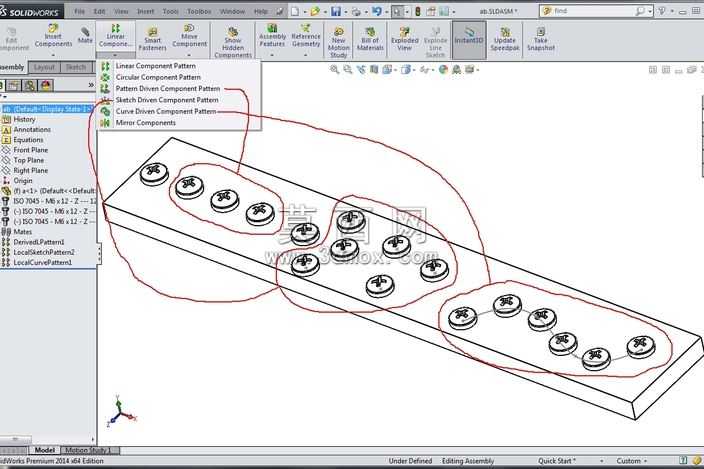
Task: Switch to Motion Study 1 tab
Action: pyautogui.click(x=88, y=450)
